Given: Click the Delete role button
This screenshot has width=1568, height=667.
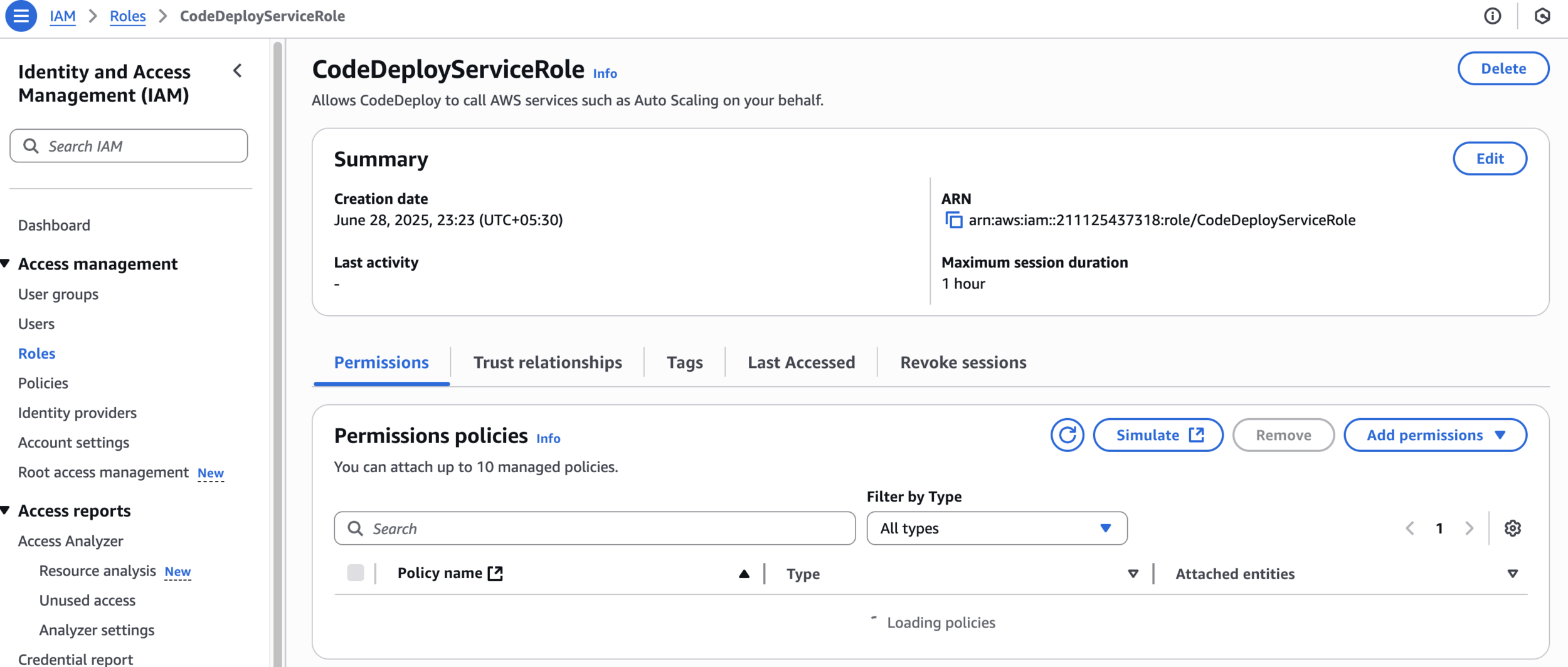Looking at the screenshot, I should pos(1503,68).
